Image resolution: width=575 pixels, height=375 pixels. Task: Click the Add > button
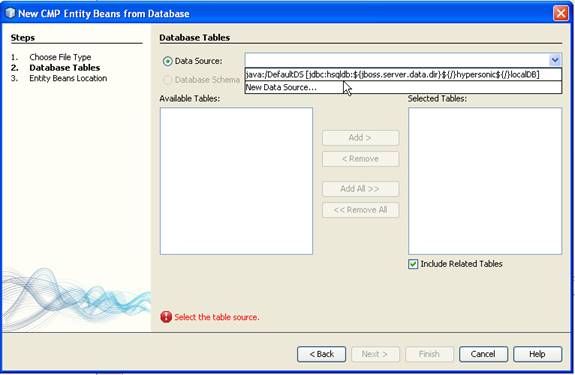[x=360, y=138]
